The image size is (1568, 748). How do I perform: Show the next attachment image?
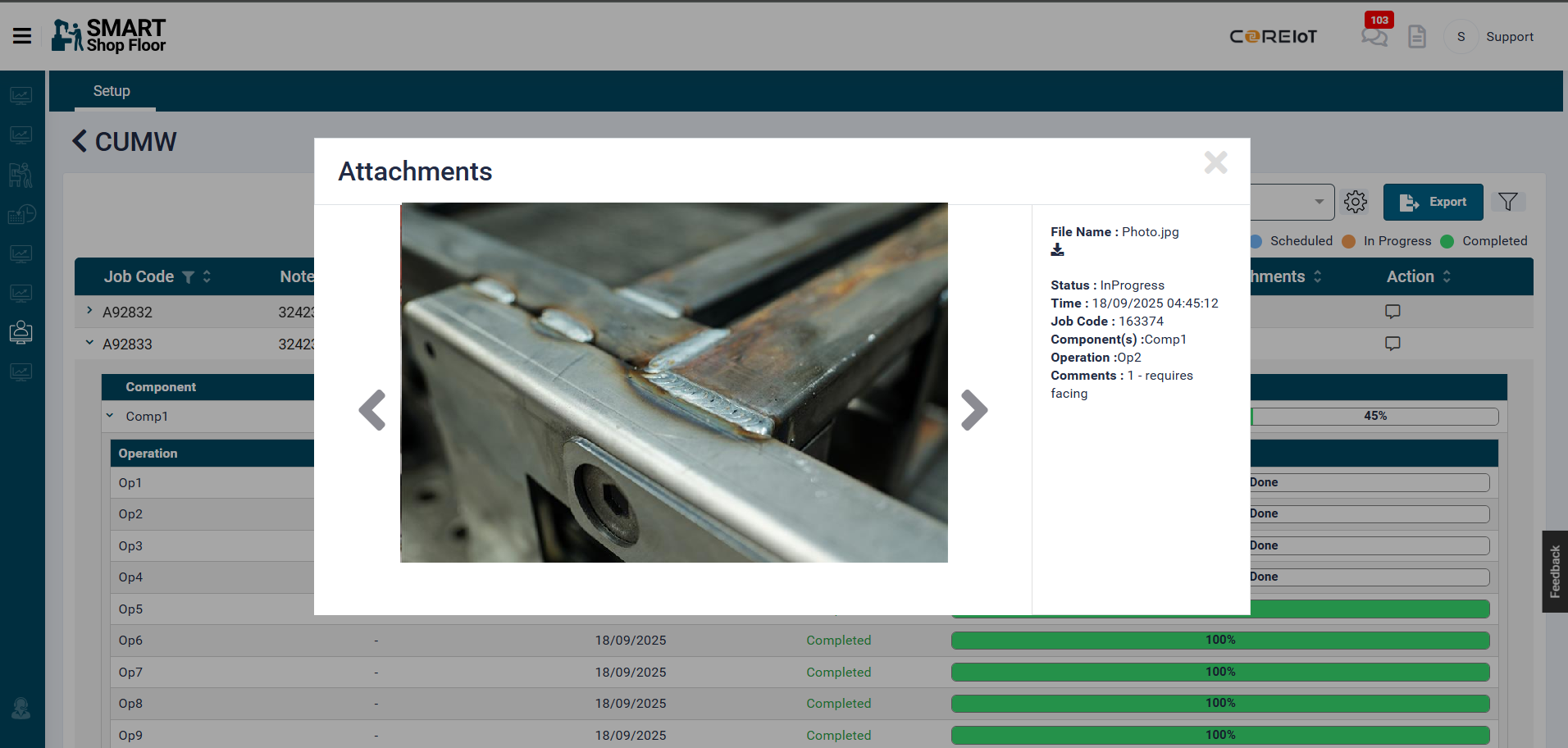click(973, 410)
